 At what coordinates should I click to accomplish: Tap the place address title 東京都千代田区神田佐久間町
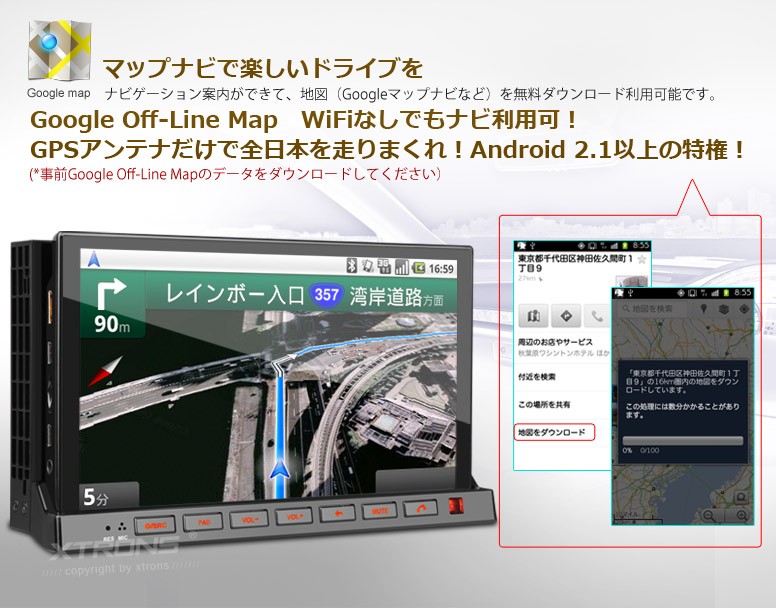coord(575,263)
